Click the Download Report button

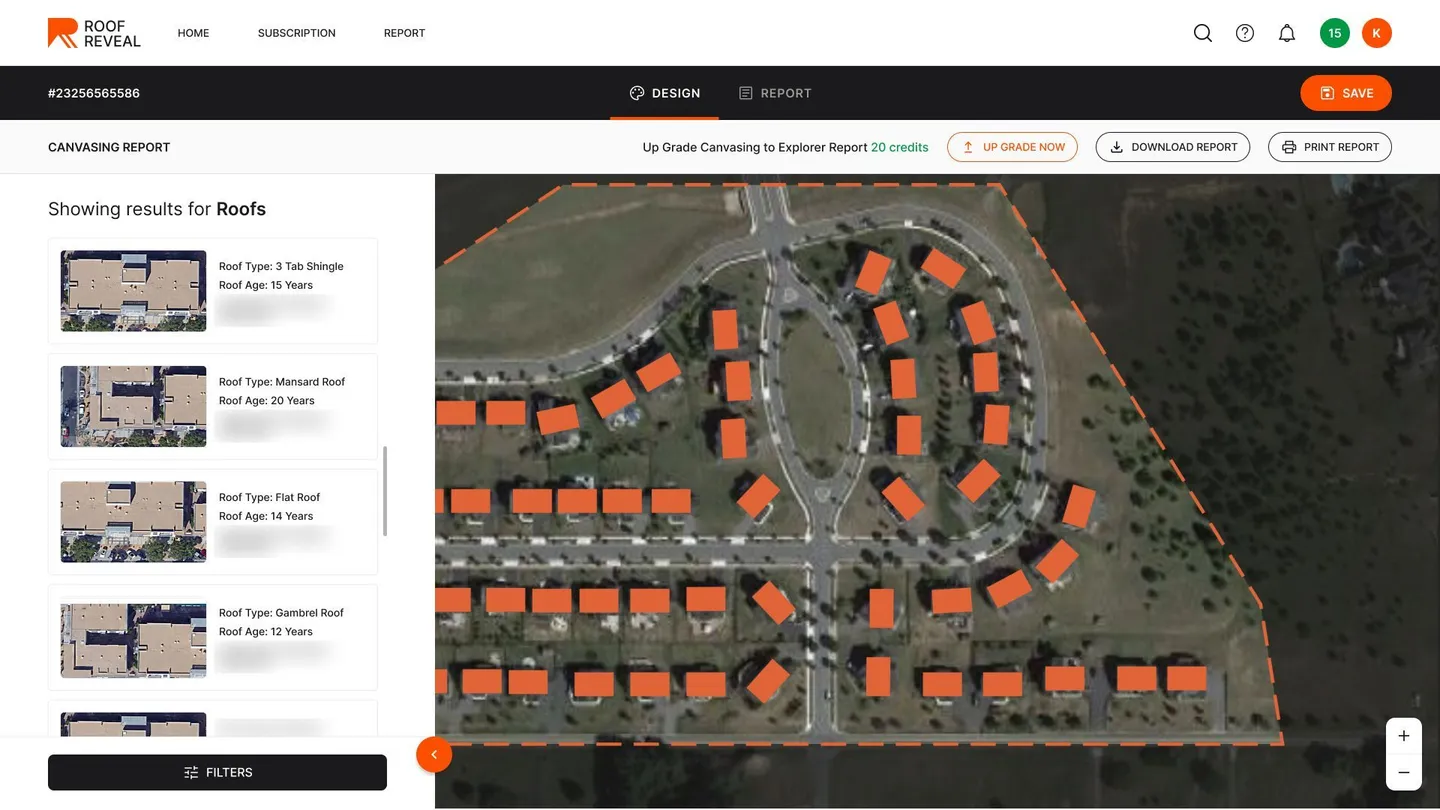tap(1173, 147)
